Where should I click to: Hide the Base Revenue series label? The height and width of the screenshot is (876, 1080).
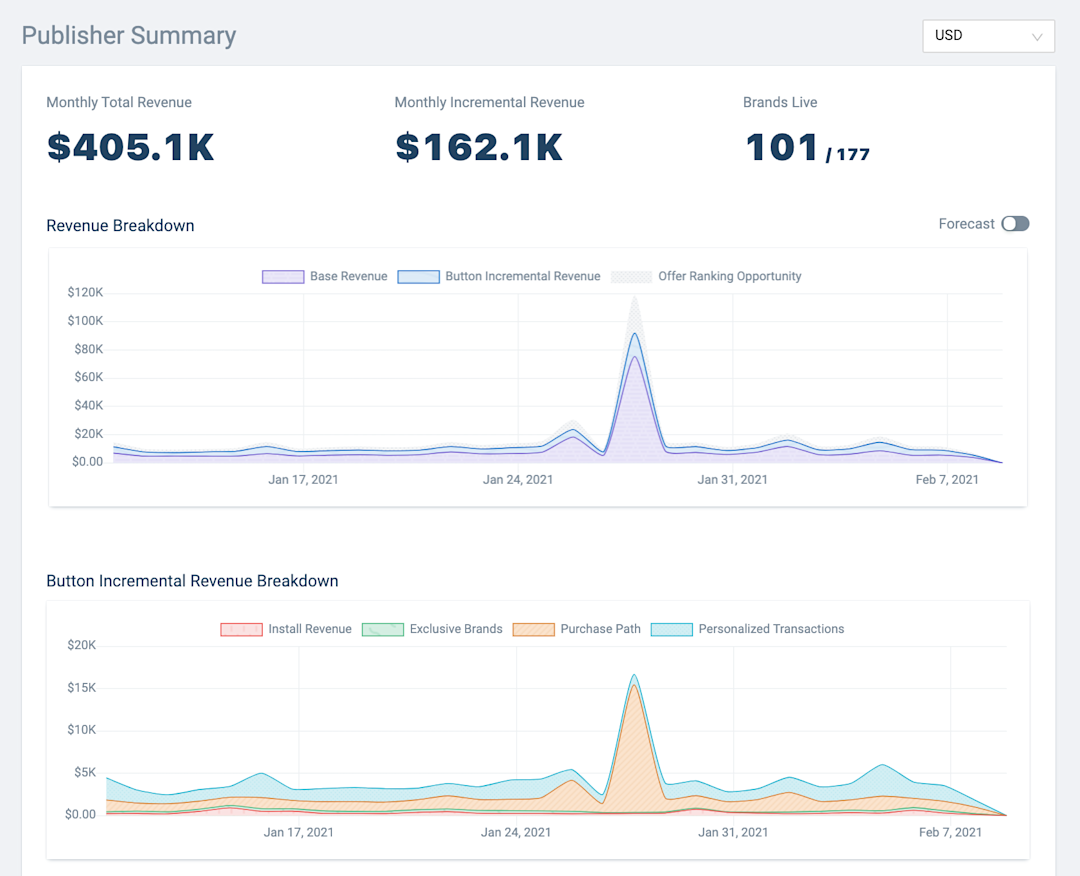(349, 276)
